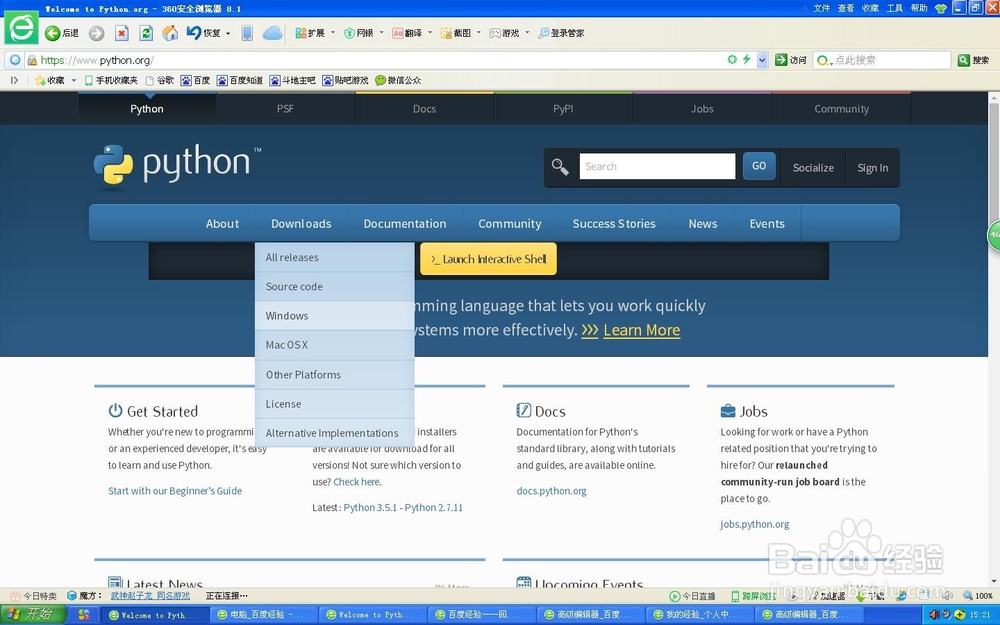1000x625 pixels.
Task: Open the docs.python.org link
Action: [x=551, y=491]
